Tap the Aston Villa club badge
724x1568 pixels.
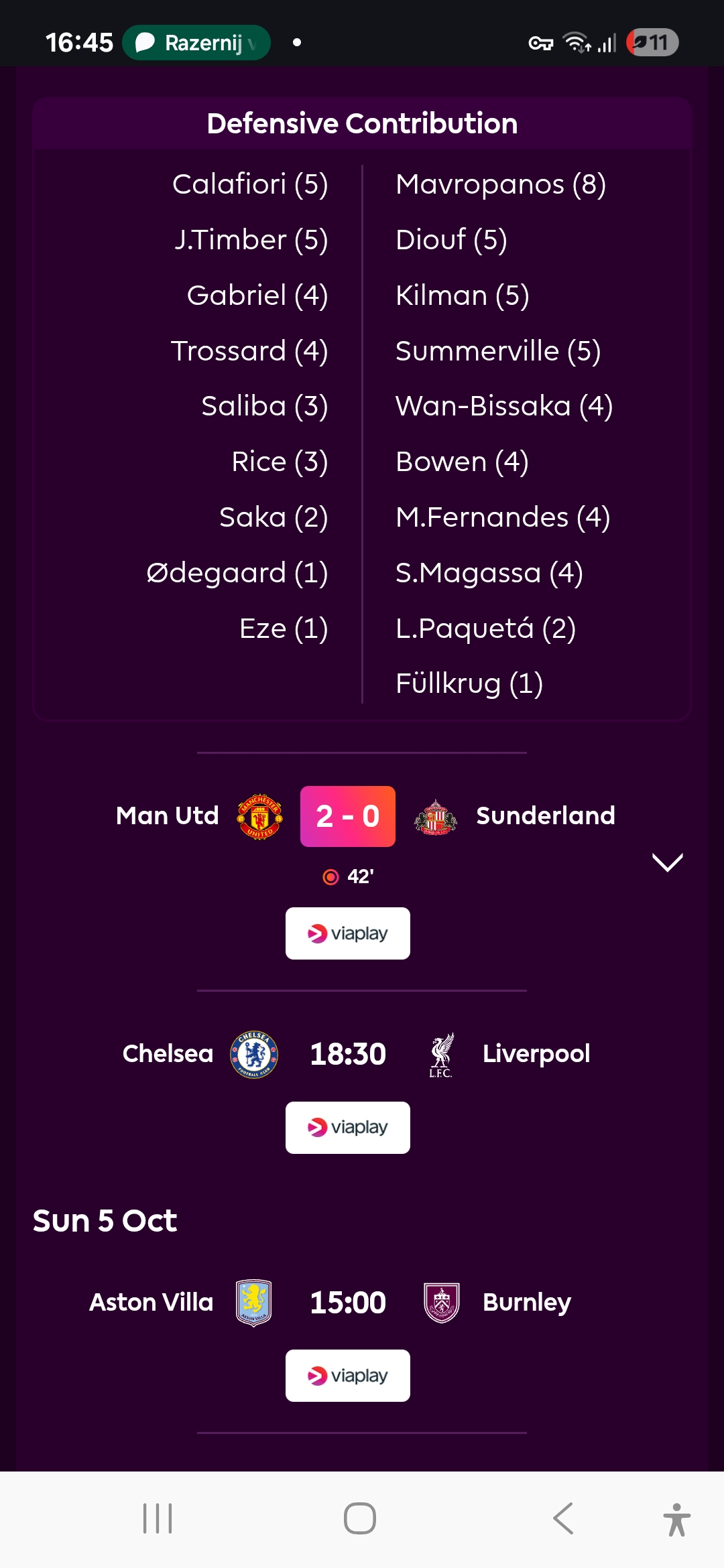coord(253,1302)
